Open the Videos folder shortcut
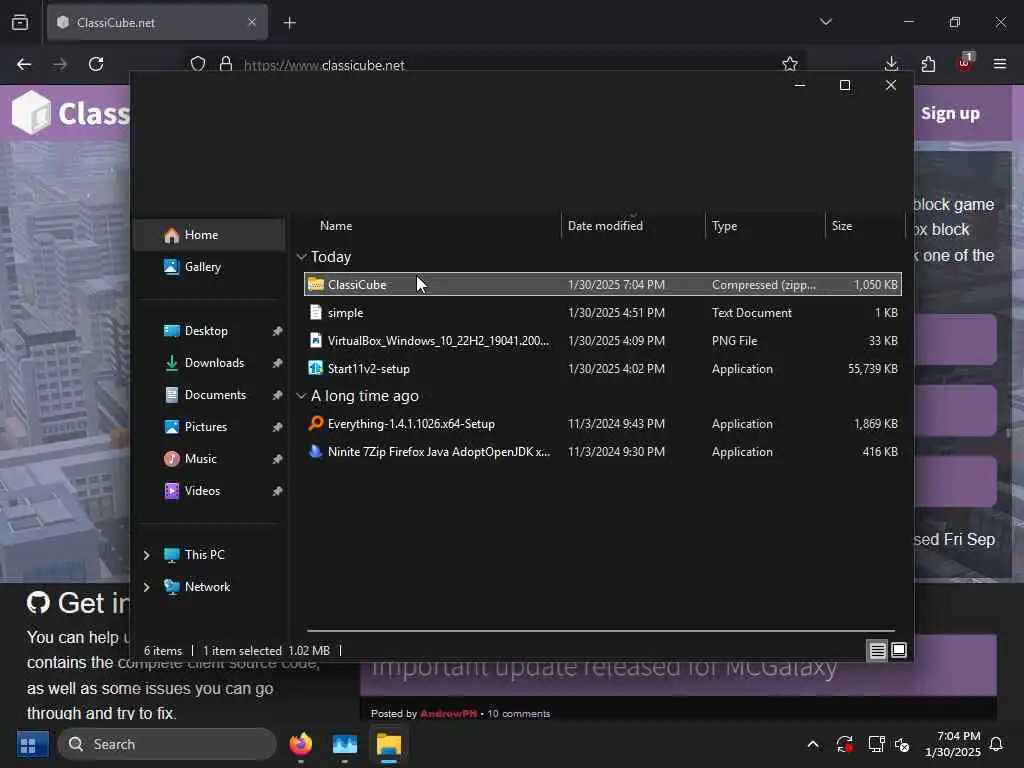Screen dimensions: 1024x768 click(x=202, y=490)
